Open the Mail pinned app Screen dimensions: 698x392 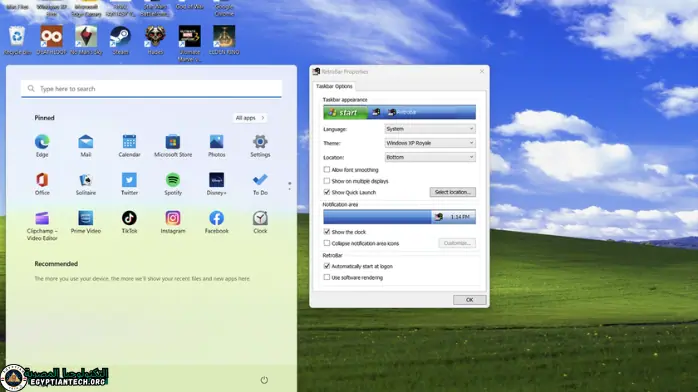[x=85, y=146]
